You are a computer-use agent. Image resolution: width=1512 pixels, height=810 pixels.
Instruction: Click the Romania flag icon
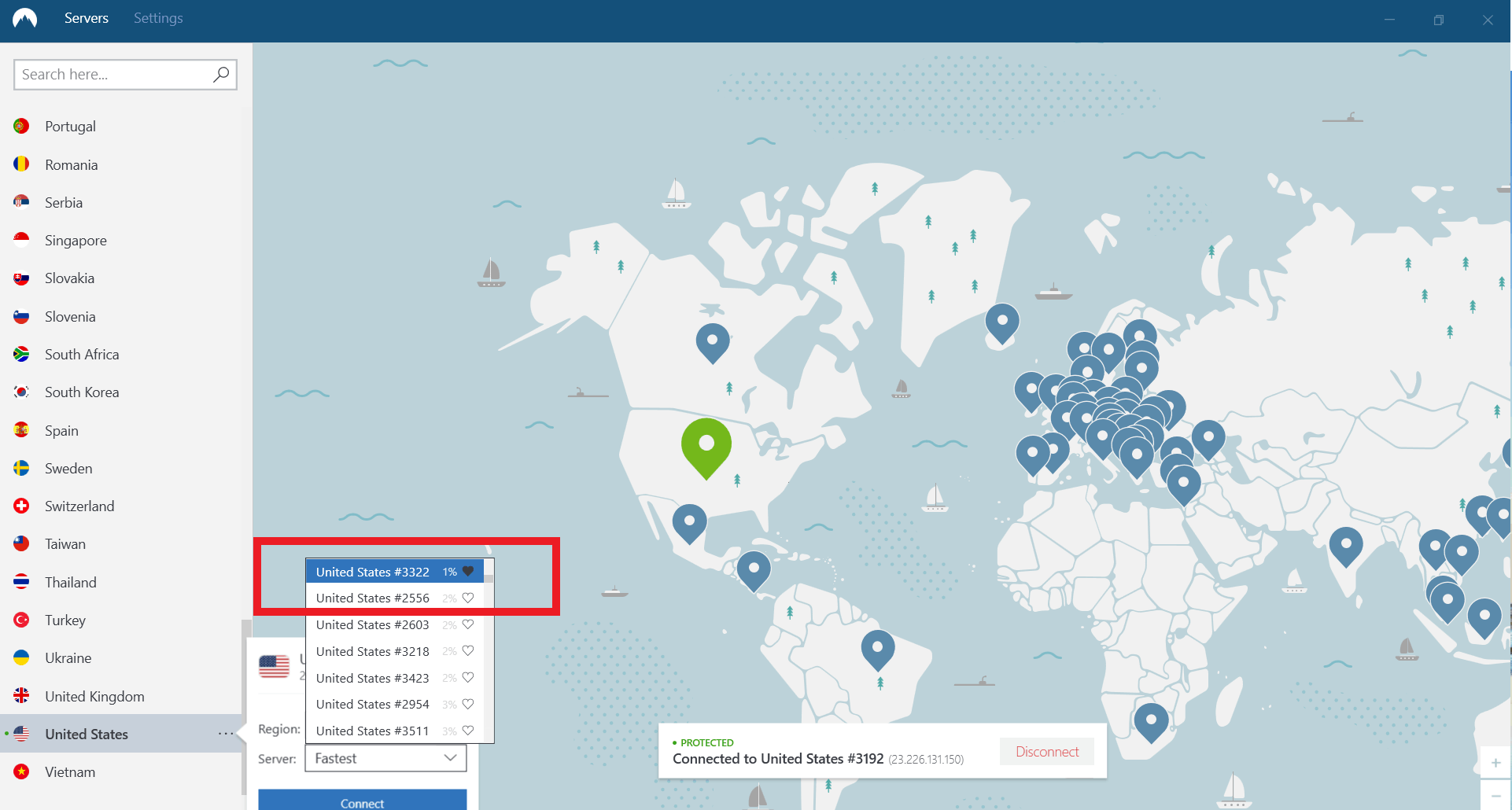22,164
